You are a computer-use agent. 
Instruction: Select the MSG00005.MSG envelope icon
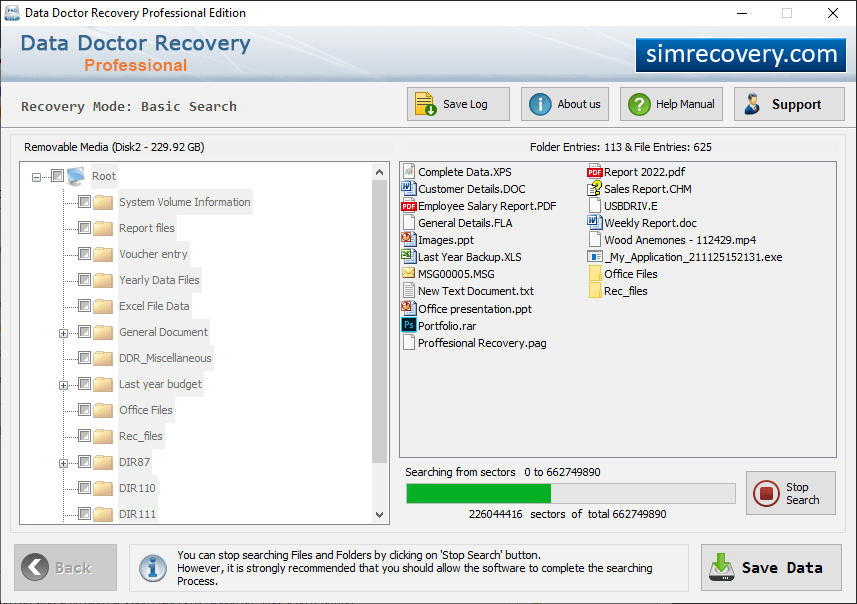tap(408, 273)
